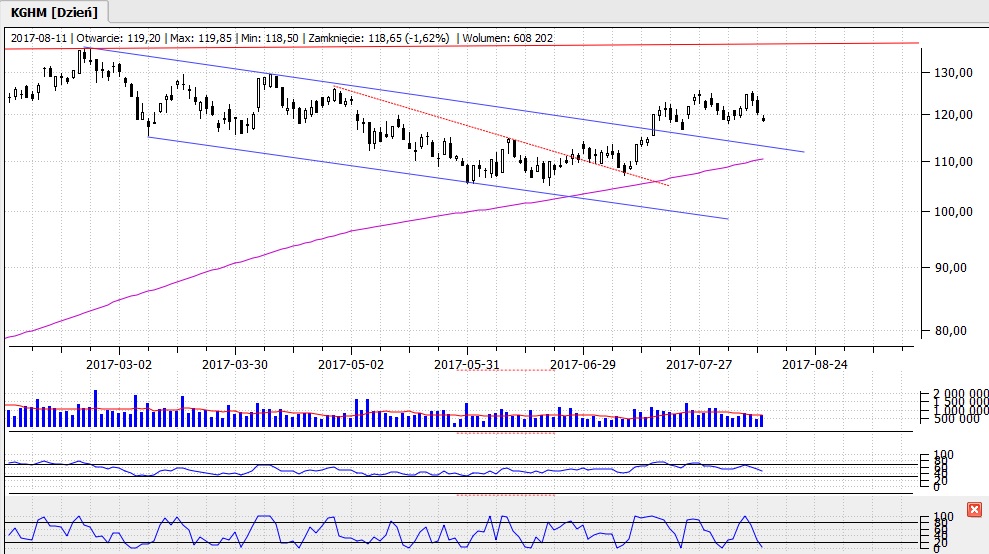Select the 2017-07-27 date label

(x=699, y=365)
